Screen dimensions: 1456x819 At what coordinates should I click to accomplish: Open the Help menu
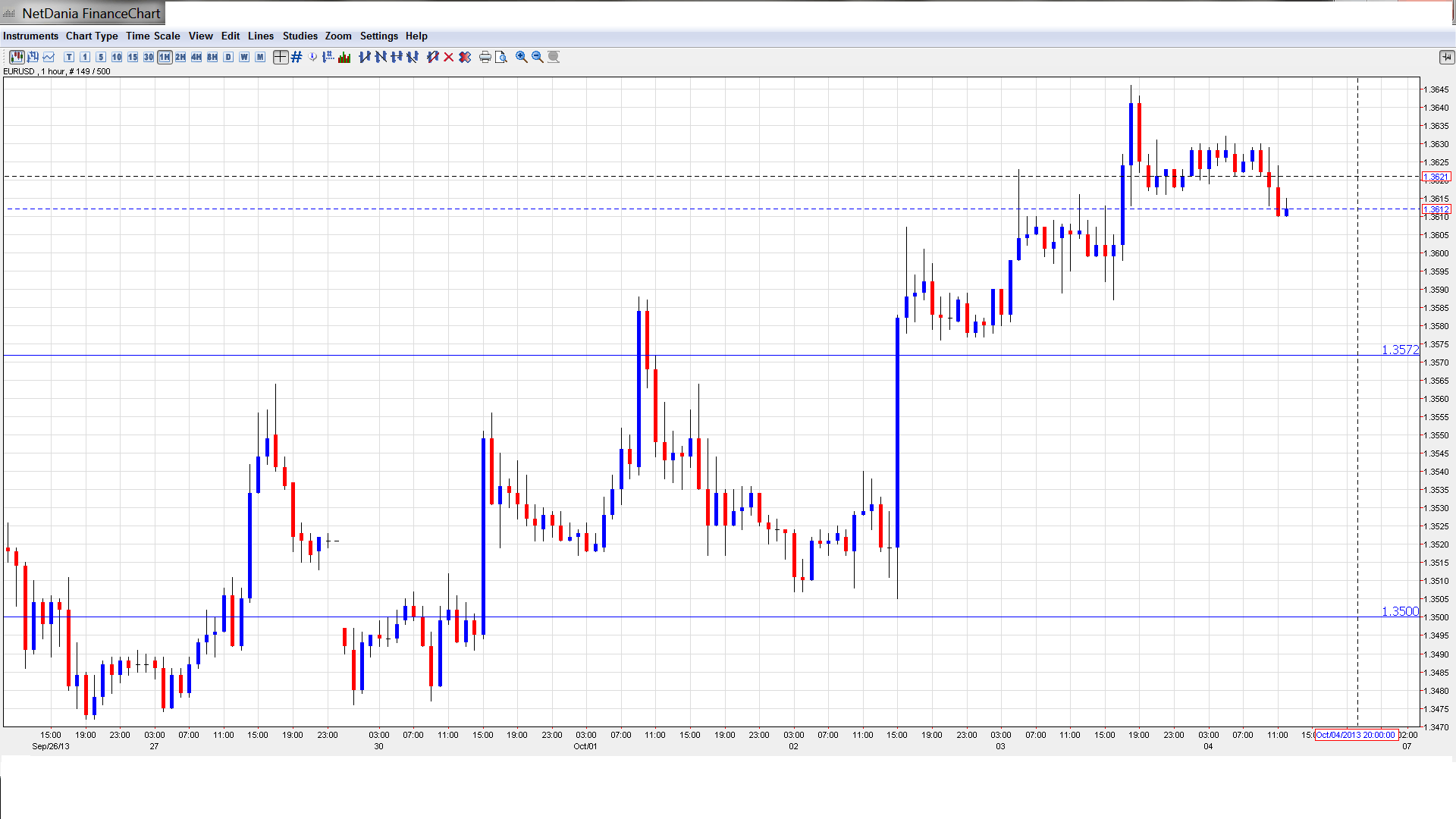[416, 36]
